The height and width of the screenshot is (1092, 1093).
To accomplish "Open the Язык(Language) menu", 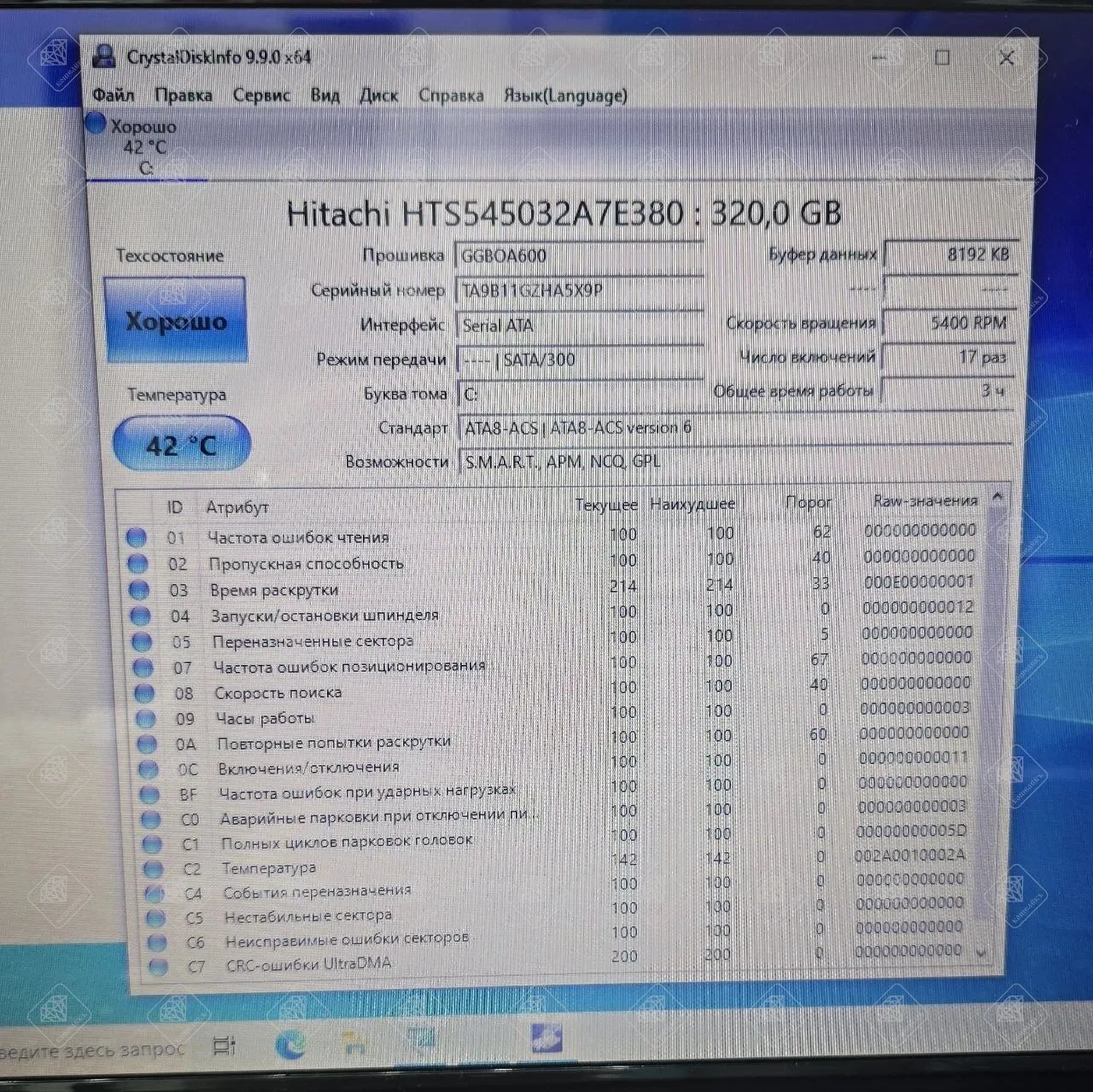I will 565,96.
